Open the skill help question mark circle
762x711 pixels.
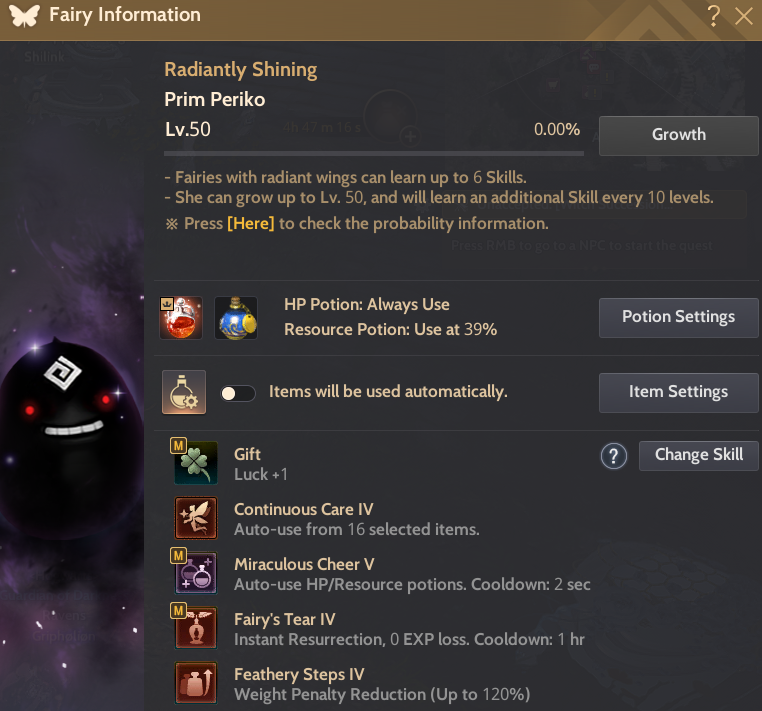point(613,456)
